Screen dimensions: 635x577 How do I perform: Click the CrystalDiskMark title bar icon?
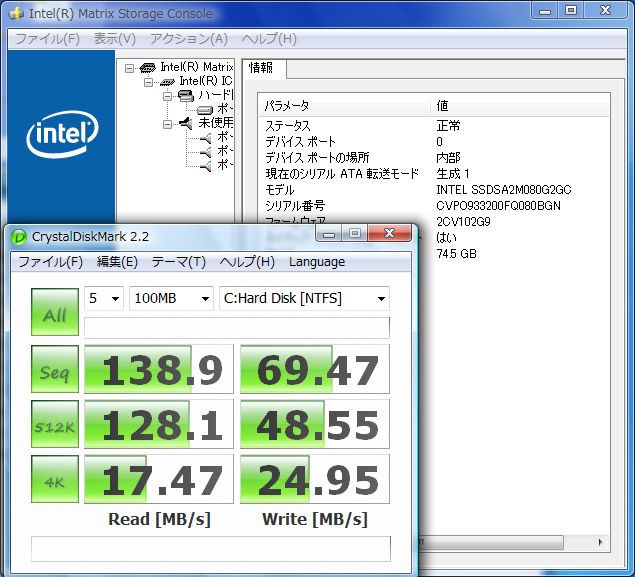(x=19, y=237)
